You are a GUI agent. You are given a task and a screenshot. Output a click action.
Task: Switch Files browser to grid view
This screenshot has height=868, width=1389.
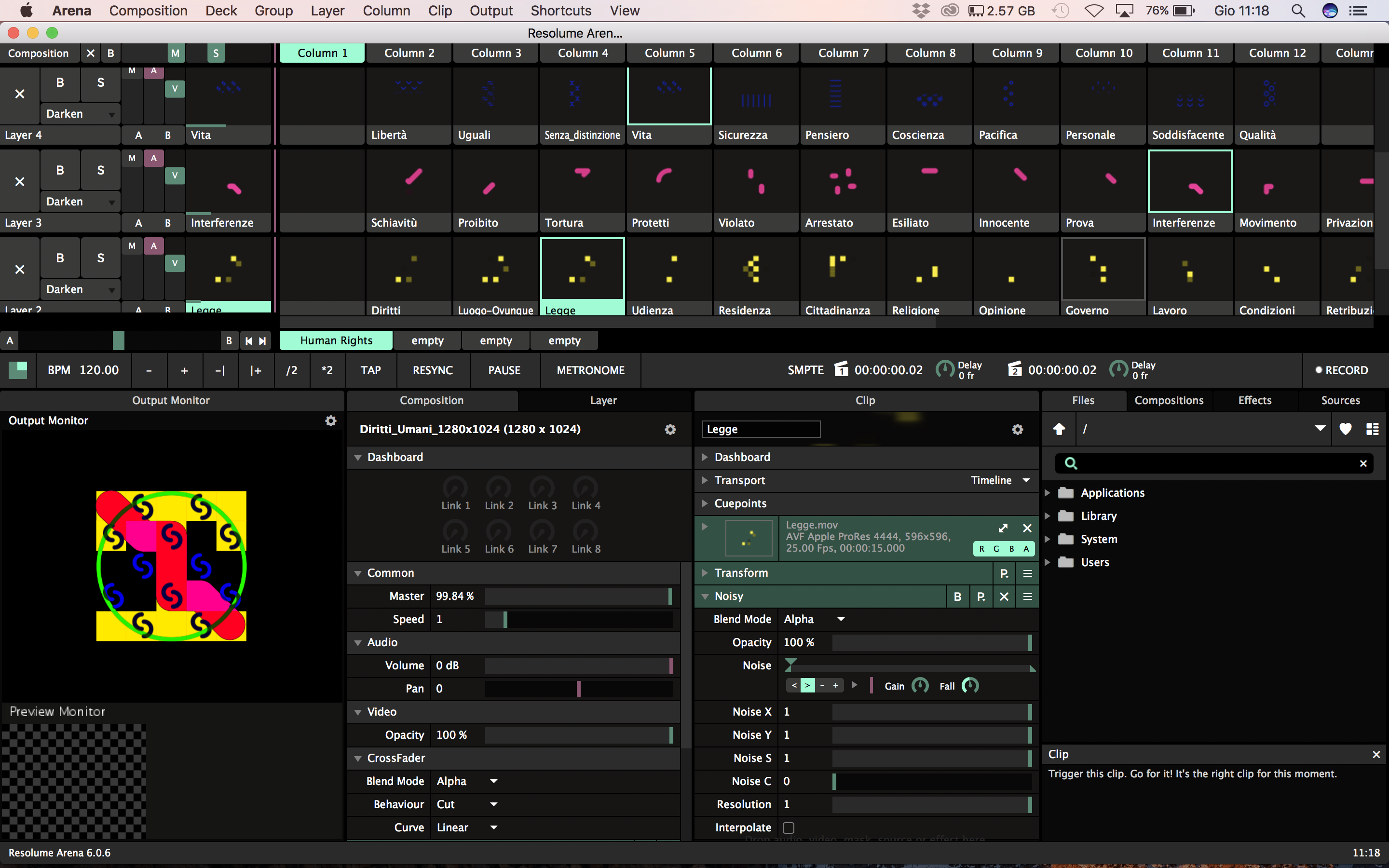pyautogui.click(x=1372, y=429)
